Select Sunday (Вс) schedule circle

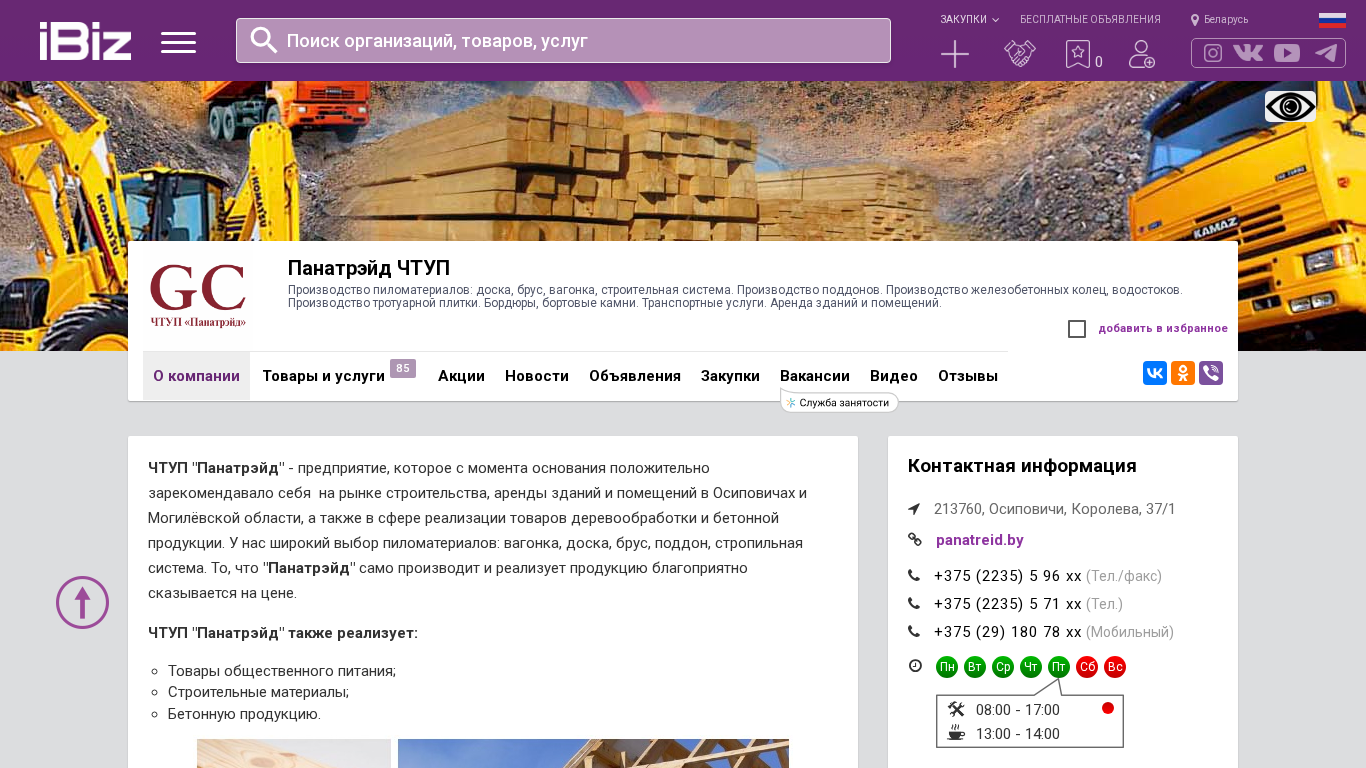[1115, 667]
